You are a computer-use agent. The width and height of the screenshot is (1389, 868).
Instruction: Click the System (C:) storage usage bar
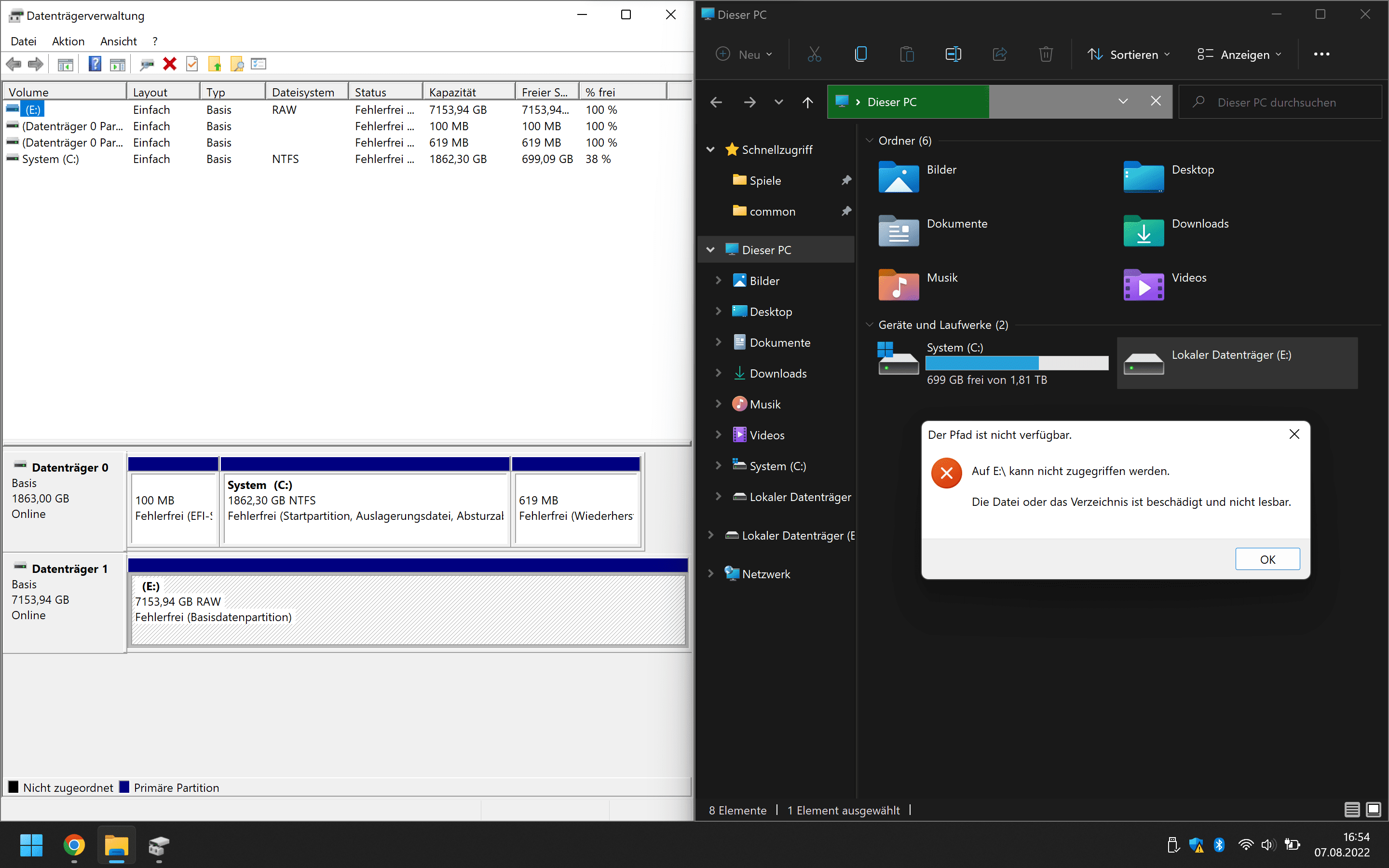pos(1017,364)
